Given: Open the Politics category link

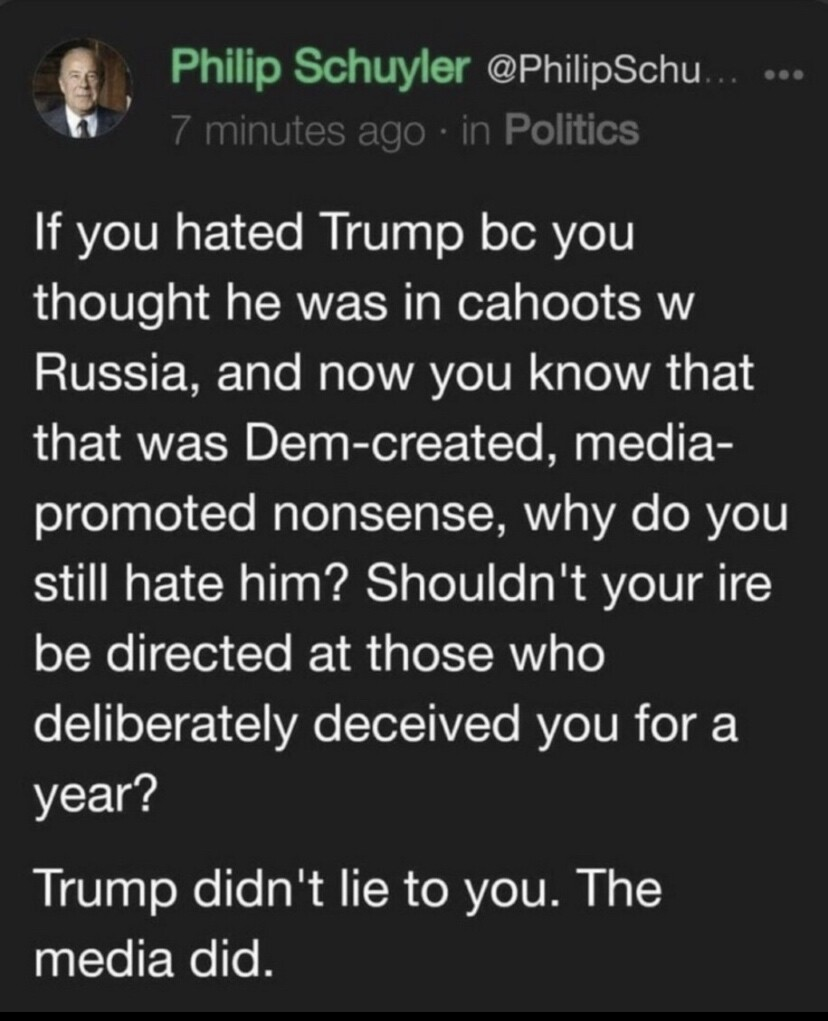Looking at the screenshot, I should point(571,129).
